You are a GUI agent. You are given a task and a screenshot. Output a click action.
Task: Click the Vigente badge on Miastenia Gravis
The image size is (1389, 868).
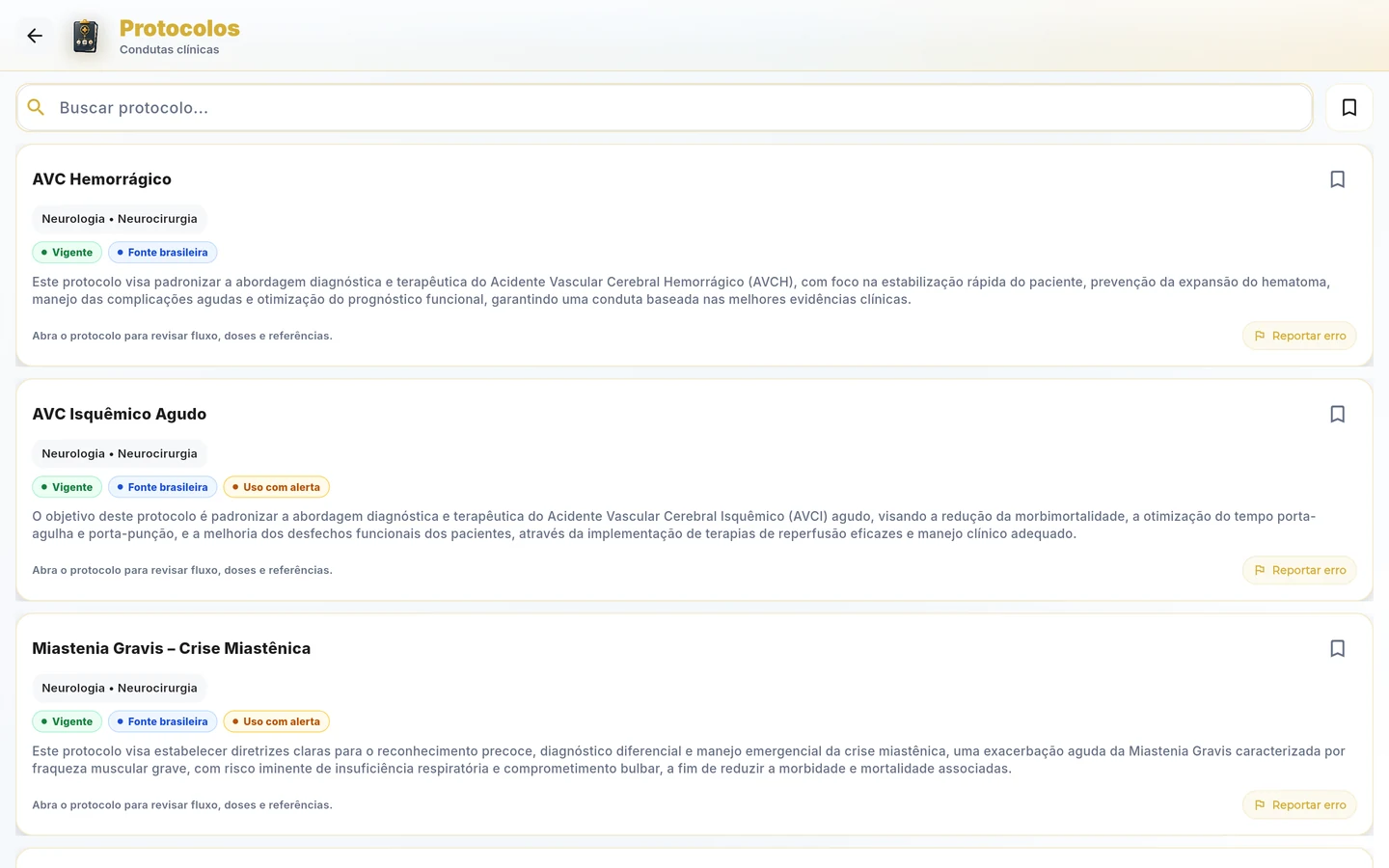click(x=68, y=721)
